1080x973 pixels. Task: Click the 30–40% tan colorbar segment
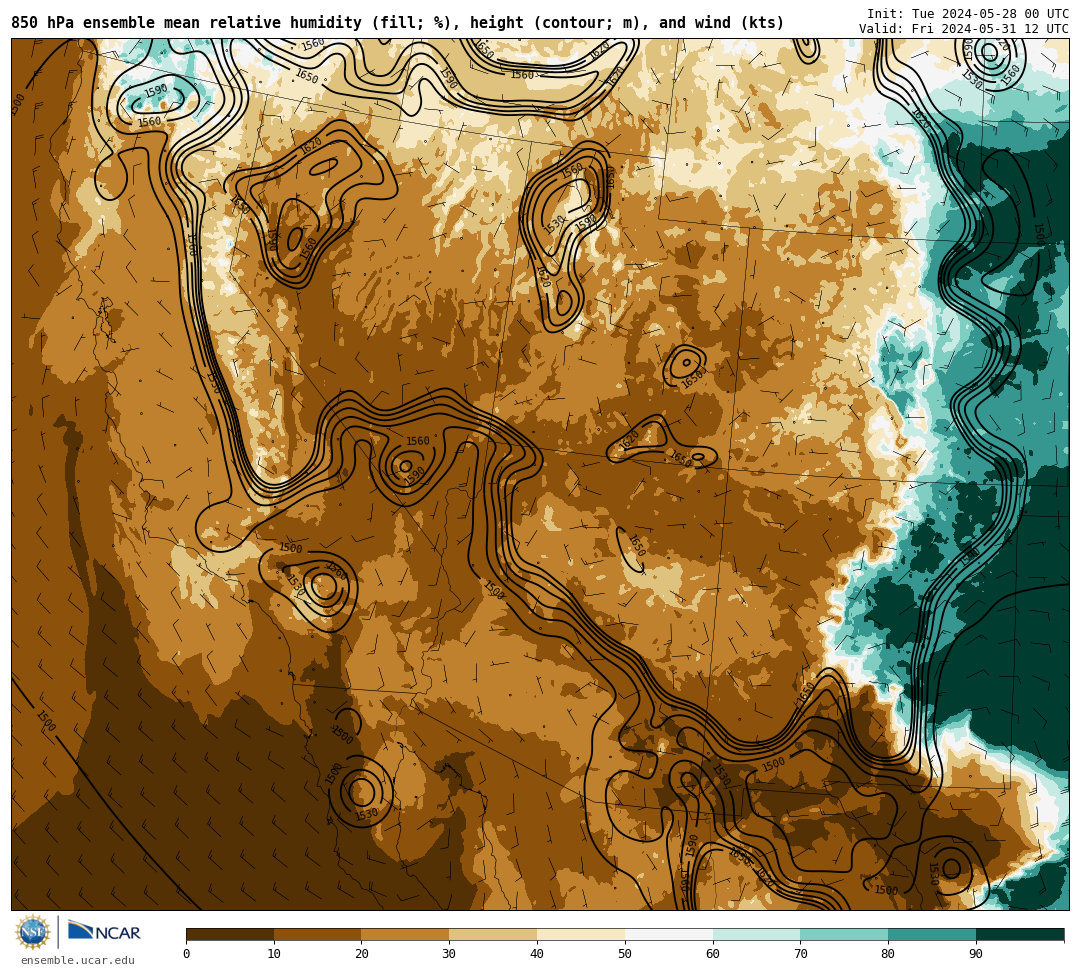[x=493, y=934]
